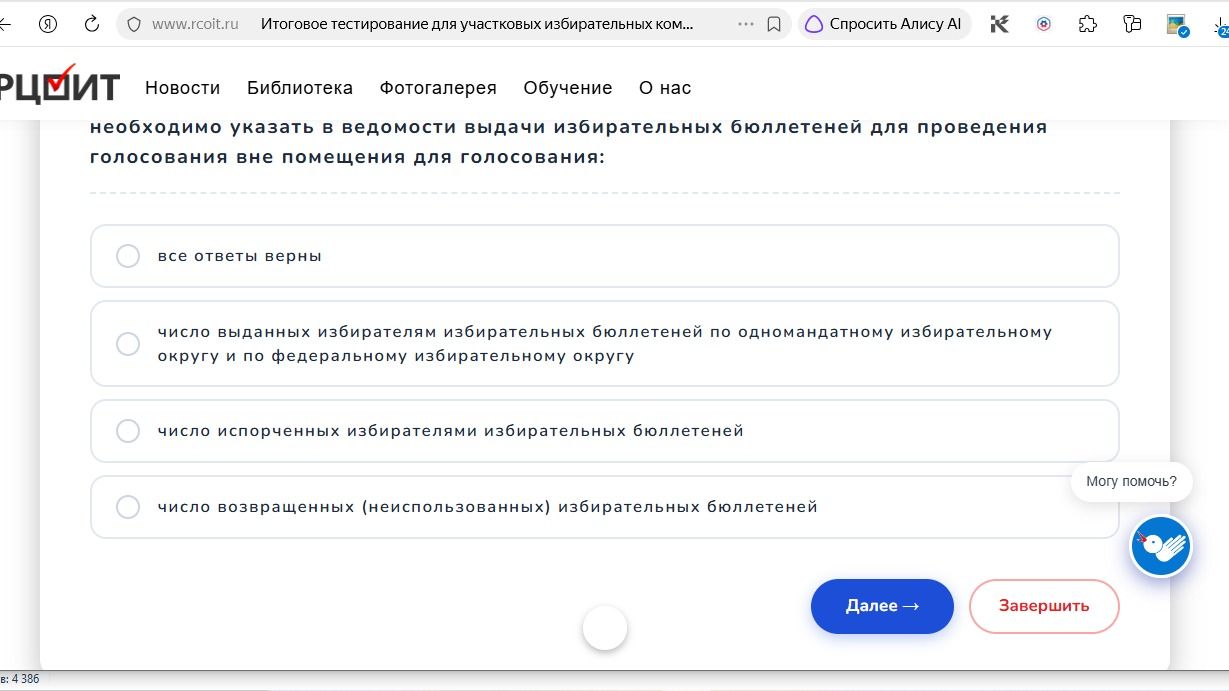Click the site protection shield icon
1229x691 pixels.
pyautogui.click(x=134, y=24)
